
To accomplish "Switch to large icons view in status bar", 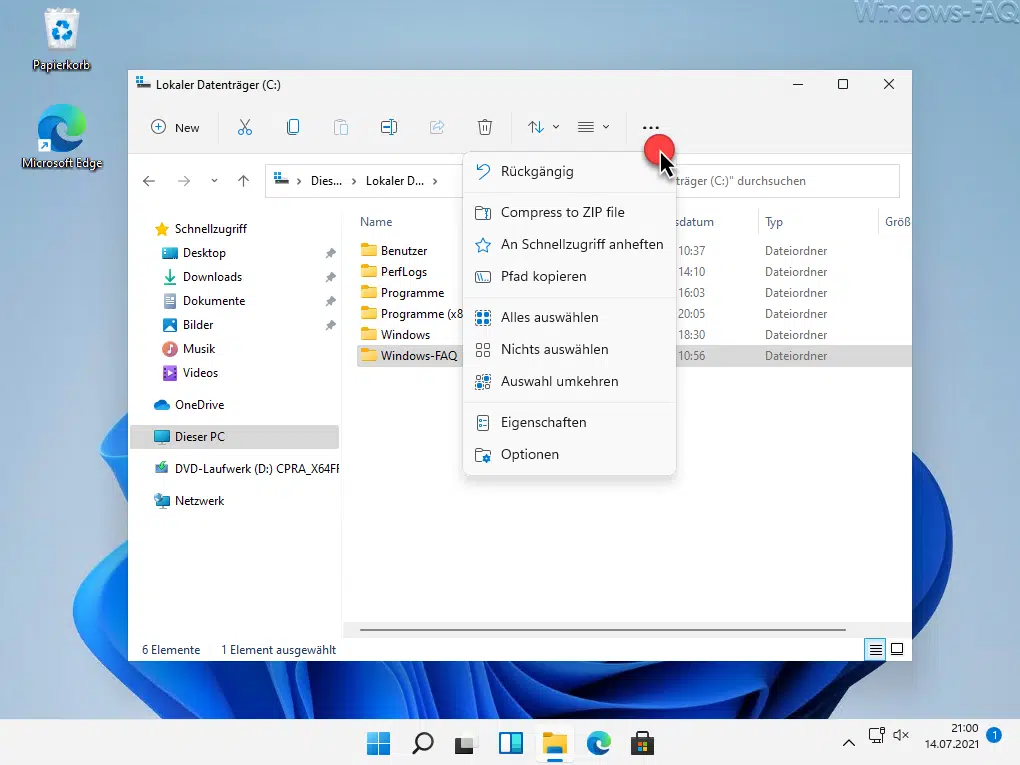I will tap(897, 649).
